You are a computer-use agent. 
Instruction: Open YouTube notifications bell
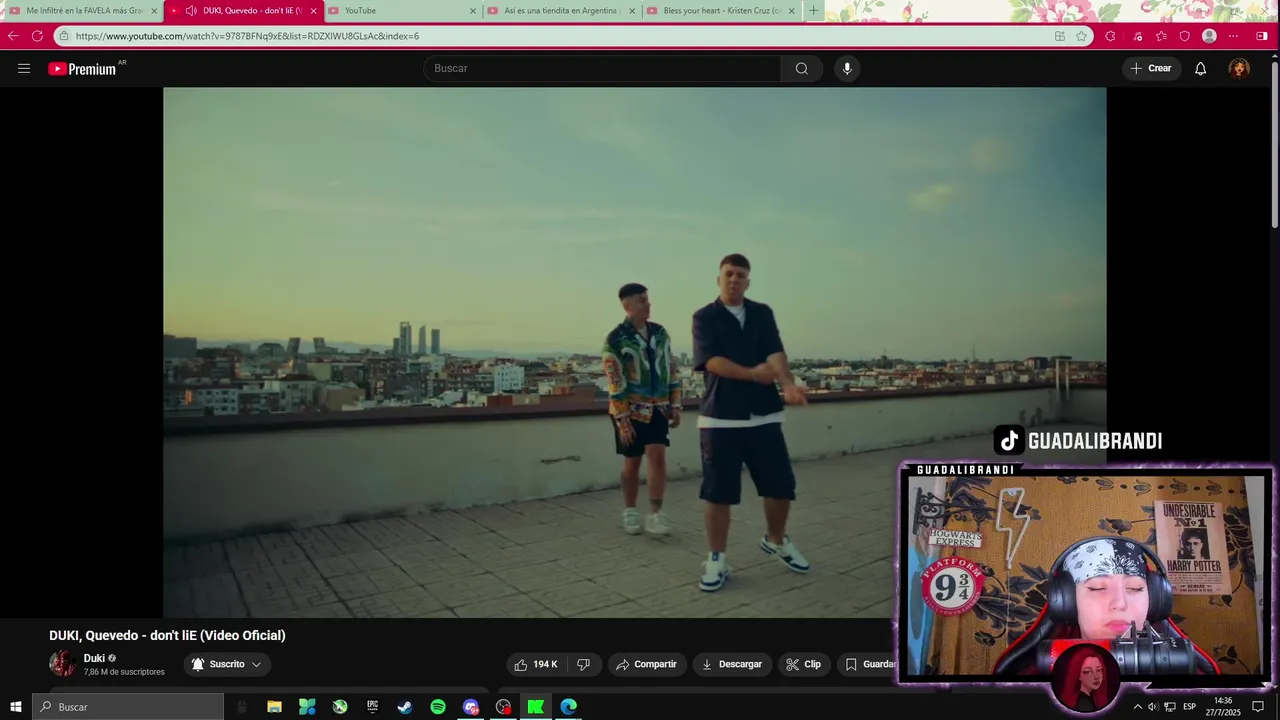pos(1201,68)
